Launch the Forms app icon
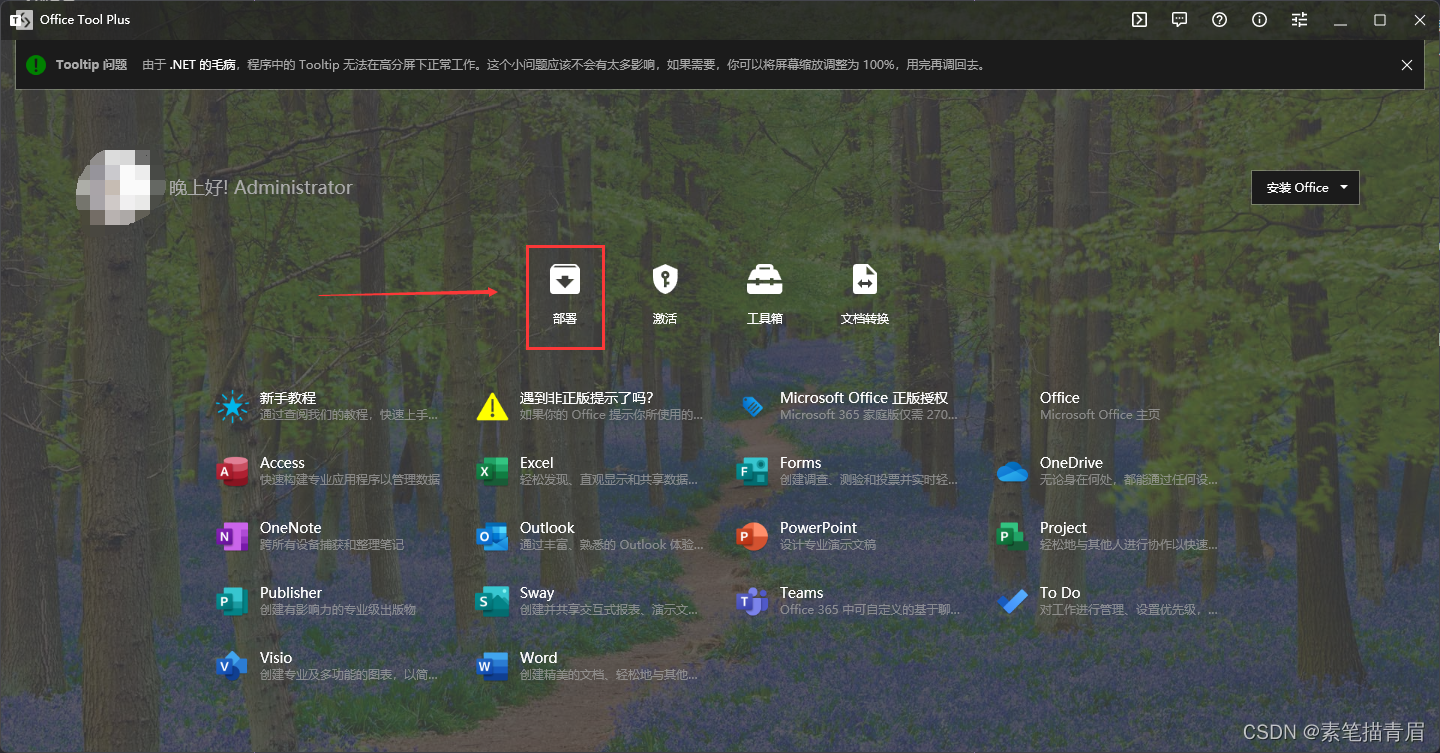 (x=752, y=471)
